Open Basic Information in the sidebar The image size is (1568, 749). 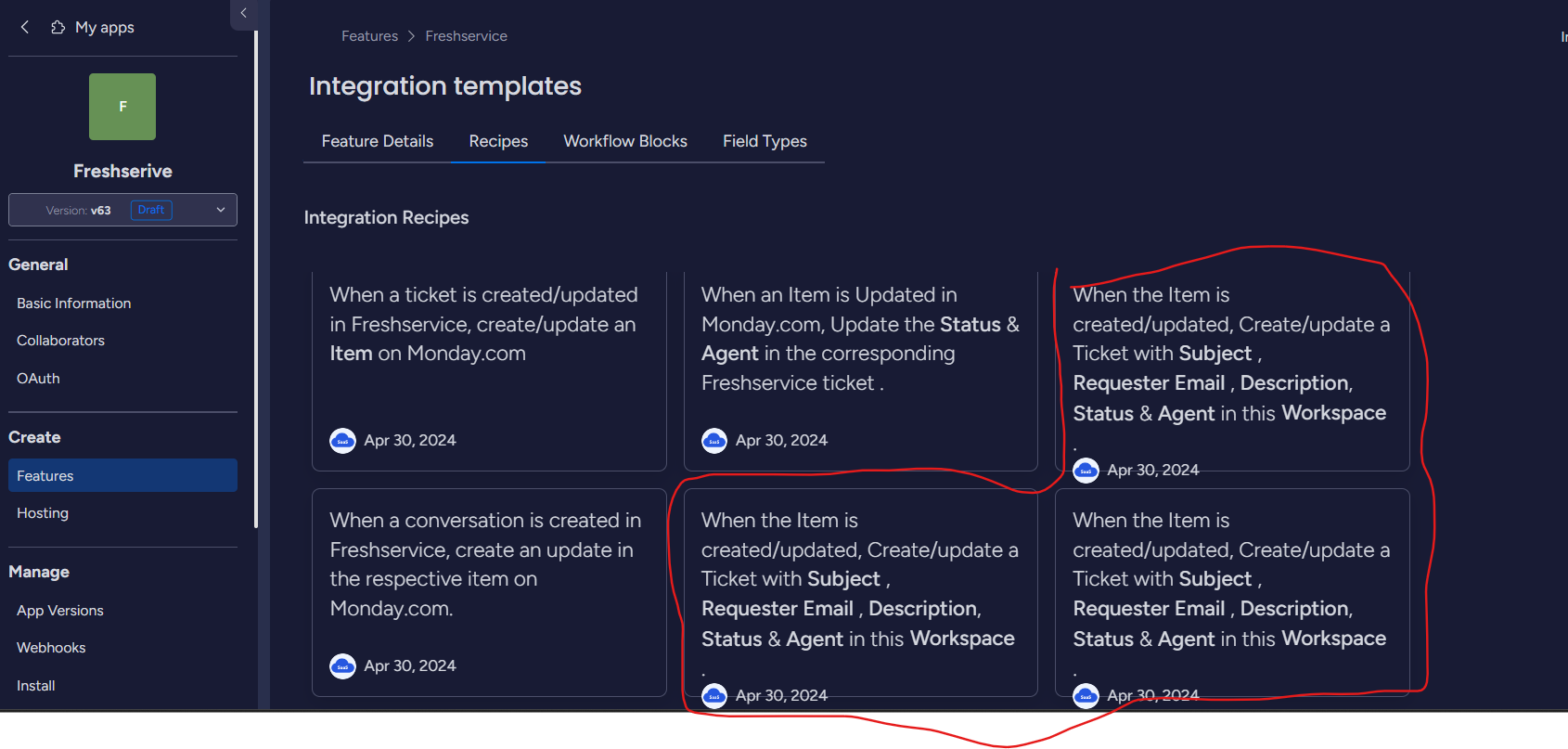[74, 303]
